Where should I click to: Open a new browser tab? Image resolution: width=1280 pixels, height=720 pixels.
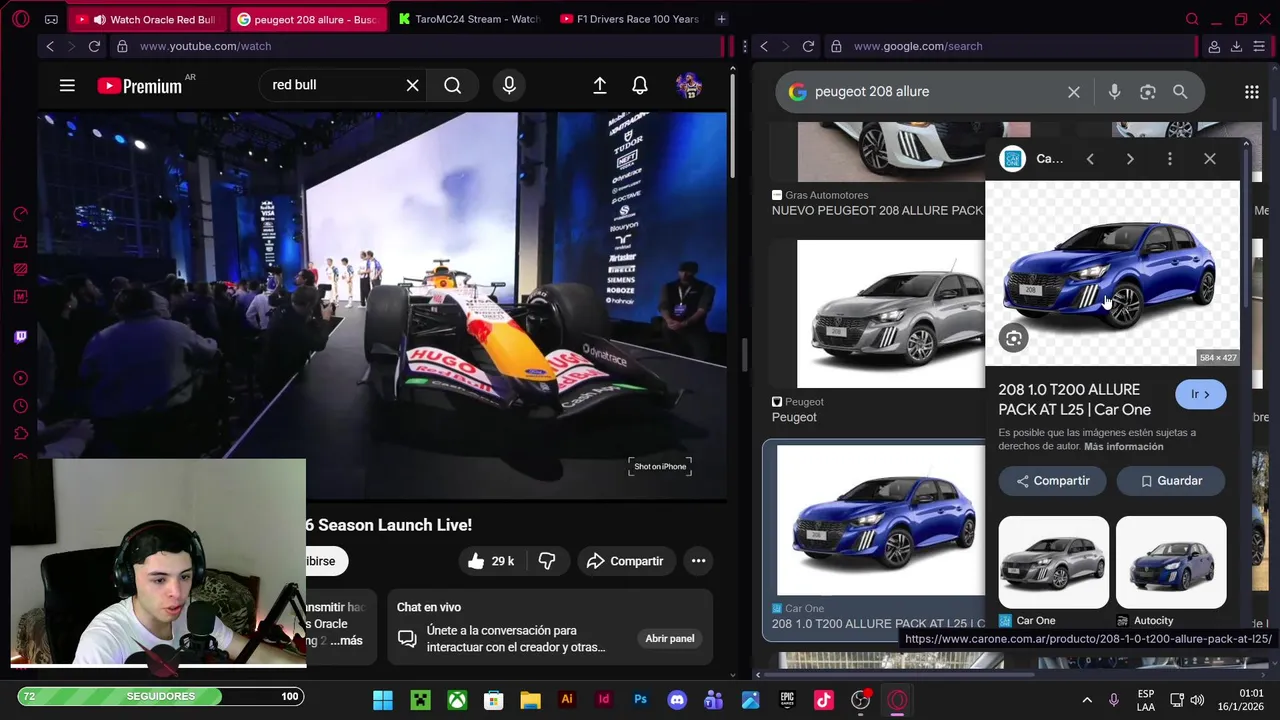click(721, 19)
